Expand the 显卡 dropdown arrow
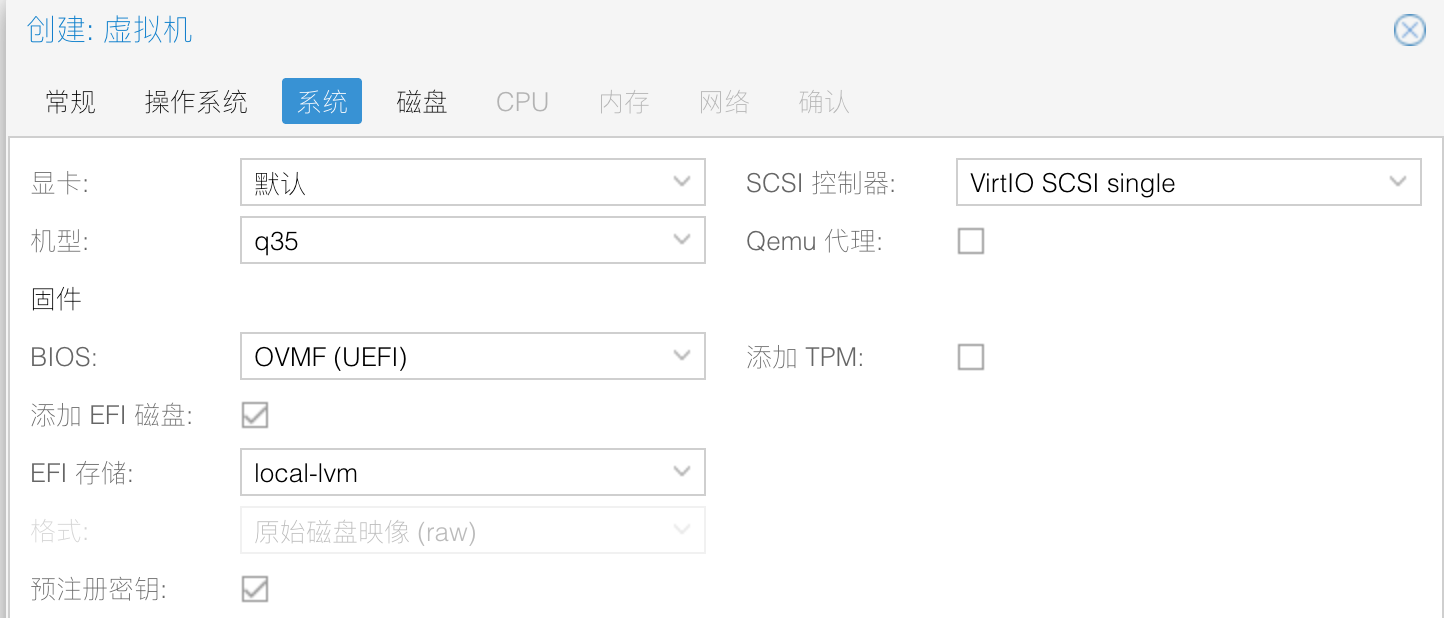1444x618 pixels. coord(682,183)
